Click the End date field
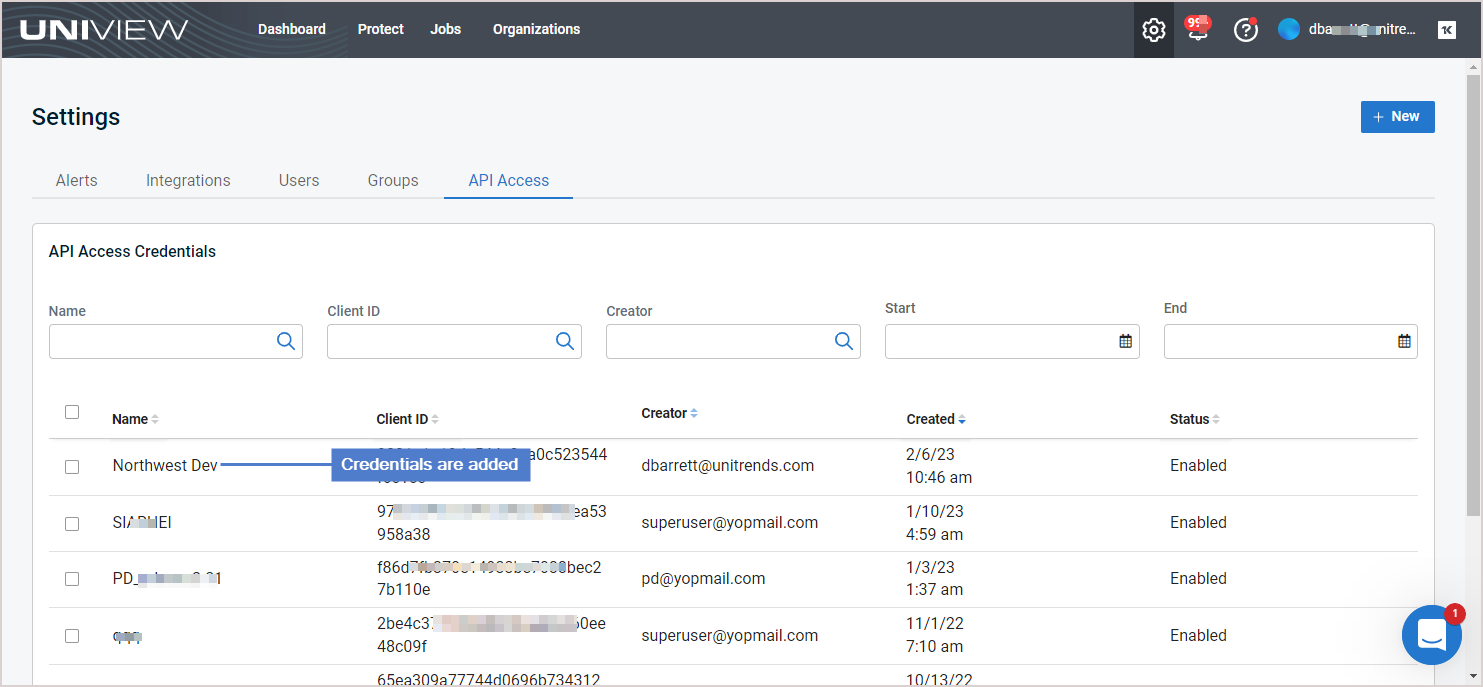The width and height of the screenshot is (1483, 687). point(1291,341)
